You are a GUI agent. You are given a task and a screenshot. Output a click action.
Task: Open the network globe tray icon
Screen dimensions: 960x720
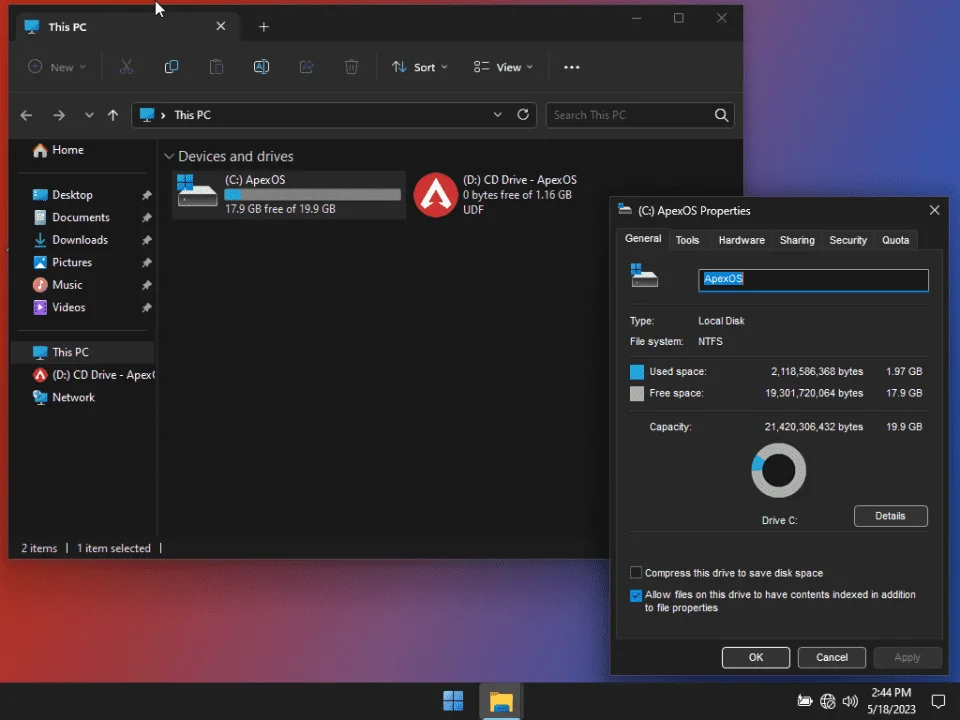click(828, 701)
